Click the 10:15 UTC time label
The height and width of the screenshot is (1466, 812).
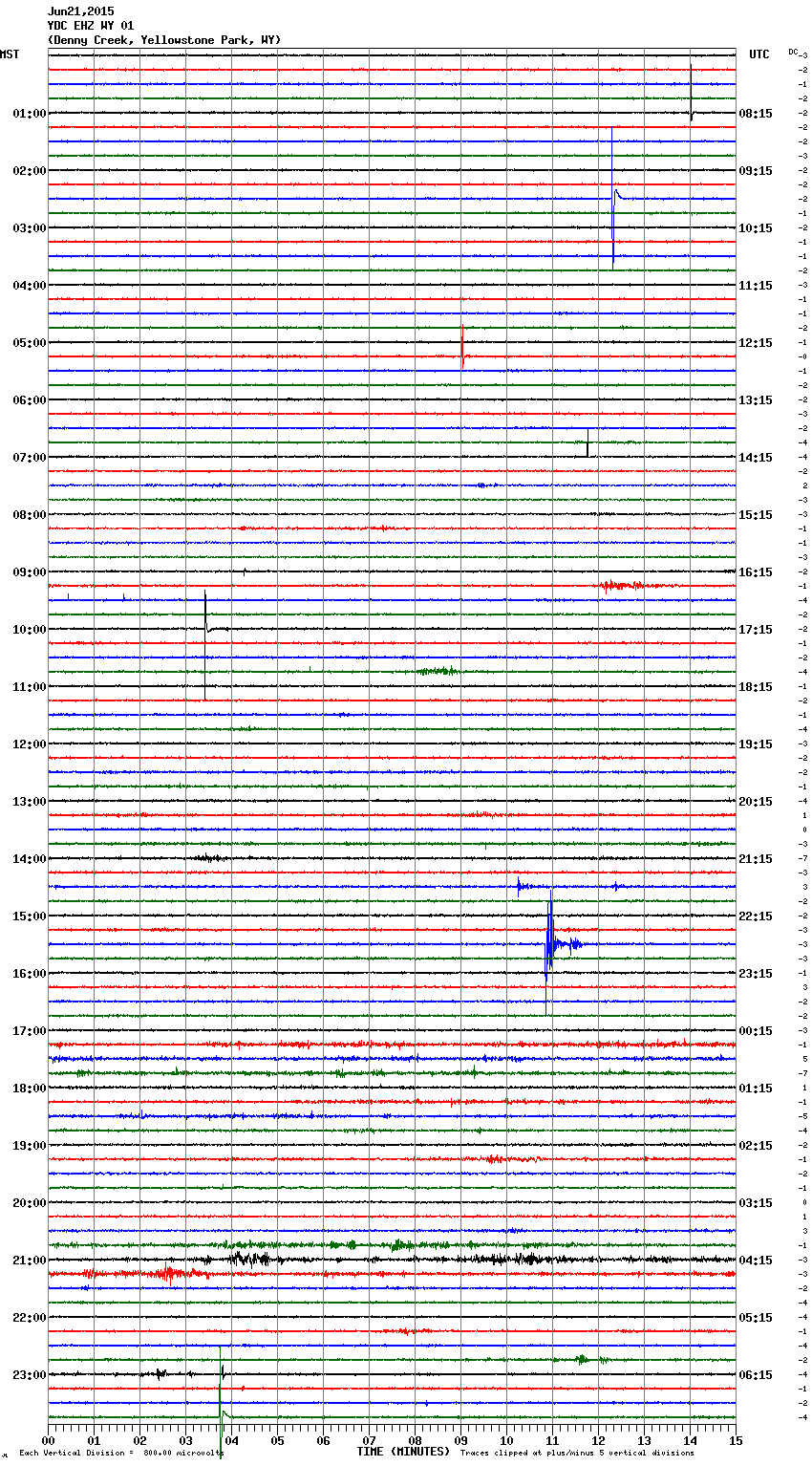[756, 228]
